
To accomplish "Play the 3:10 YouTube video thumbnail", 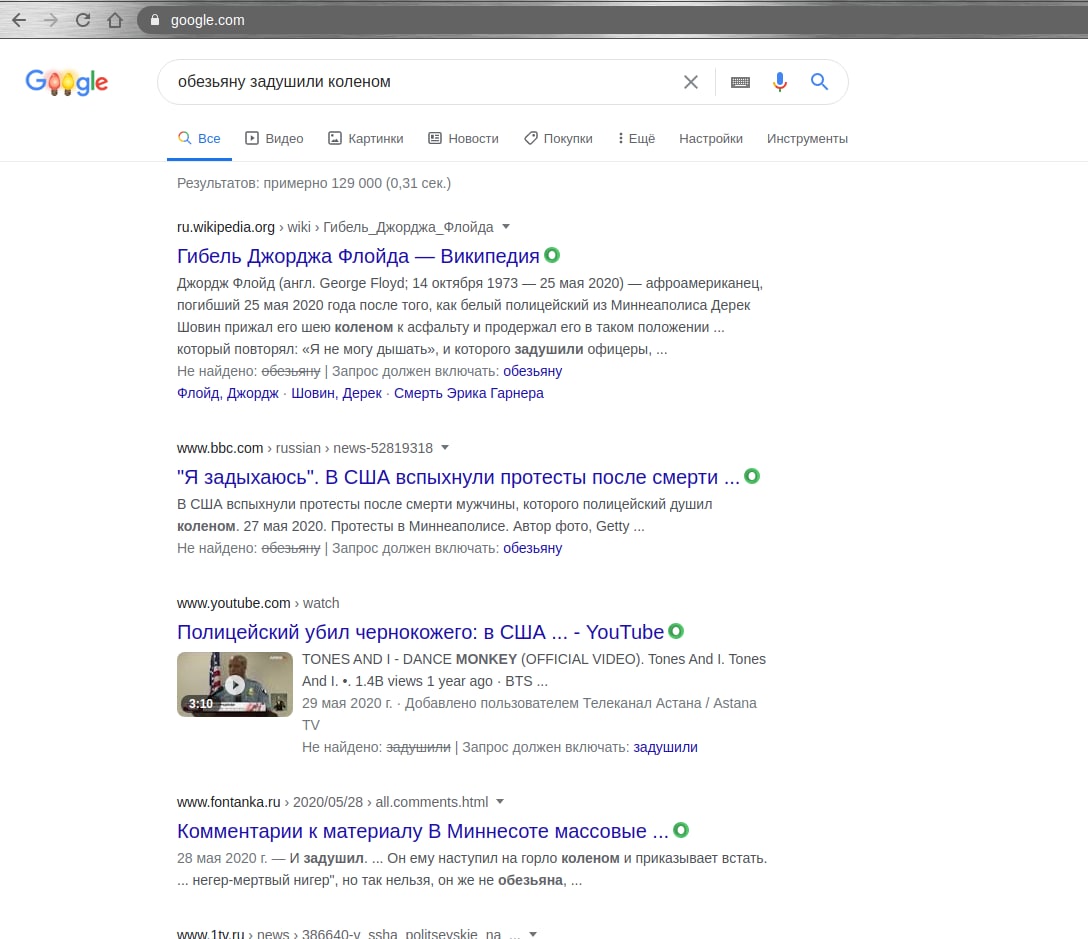I will (x=235, y=684).
